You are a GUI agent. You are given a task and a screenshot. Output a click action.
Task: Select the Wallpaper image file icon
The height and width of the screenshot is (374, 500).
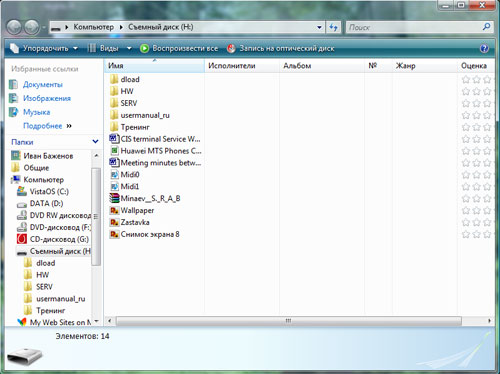point(114,210)
